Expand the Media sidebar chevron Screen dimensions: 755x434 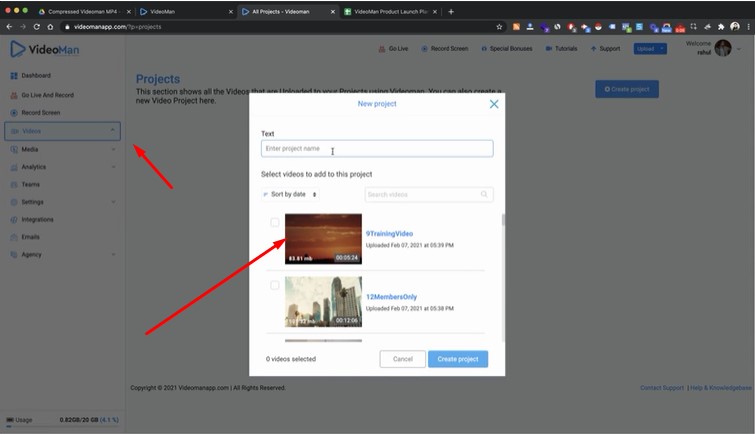(113, 149)
